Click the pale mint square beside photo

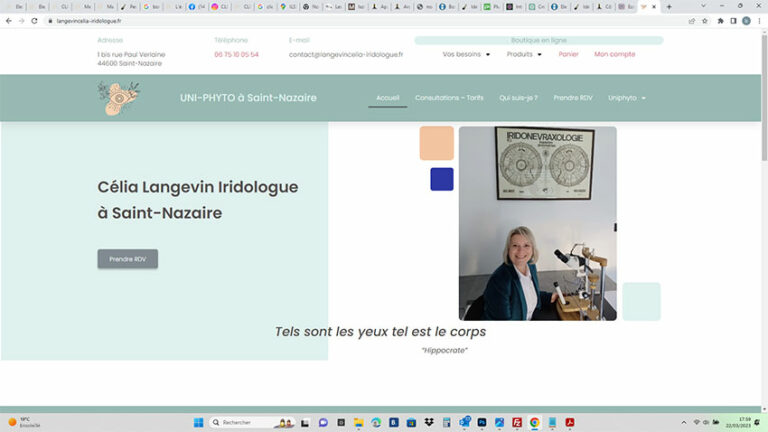click(641, 301)
